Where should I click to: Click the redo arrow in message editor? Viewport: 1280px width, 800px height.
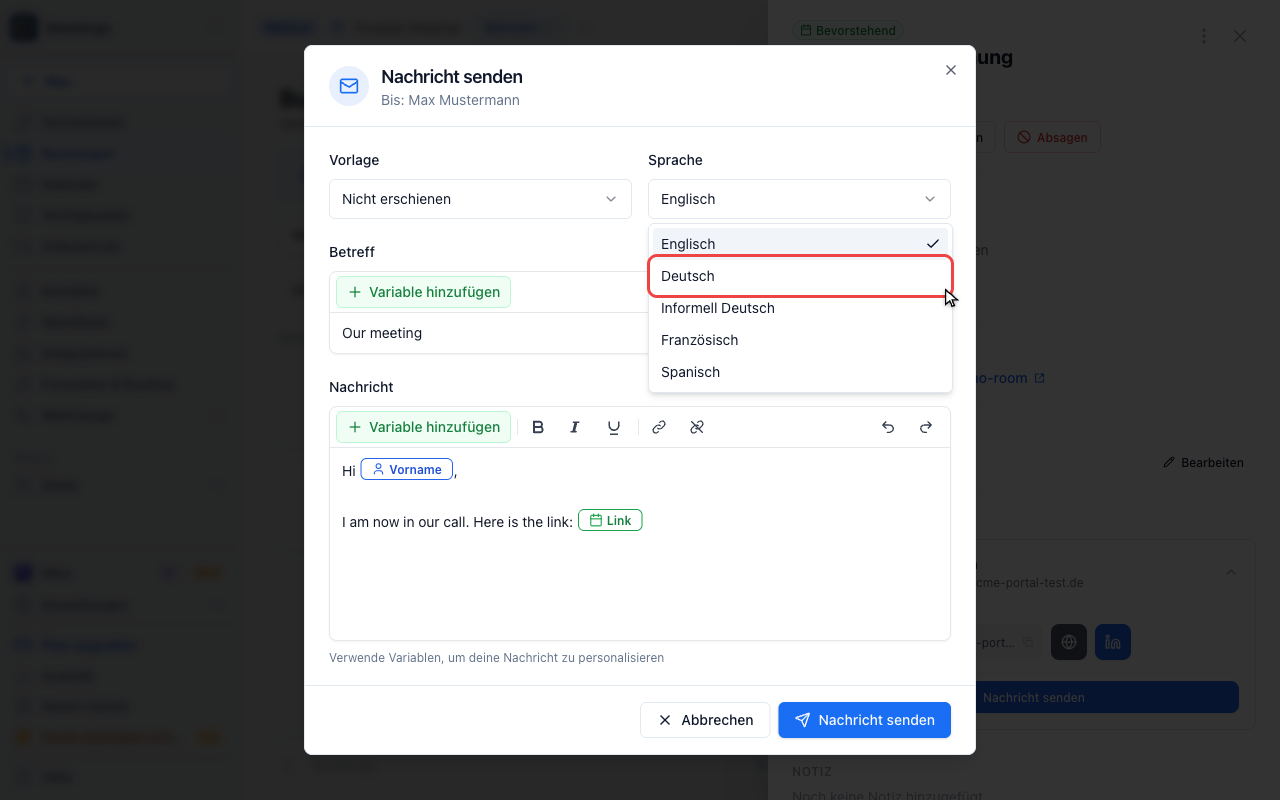point(926,427)
